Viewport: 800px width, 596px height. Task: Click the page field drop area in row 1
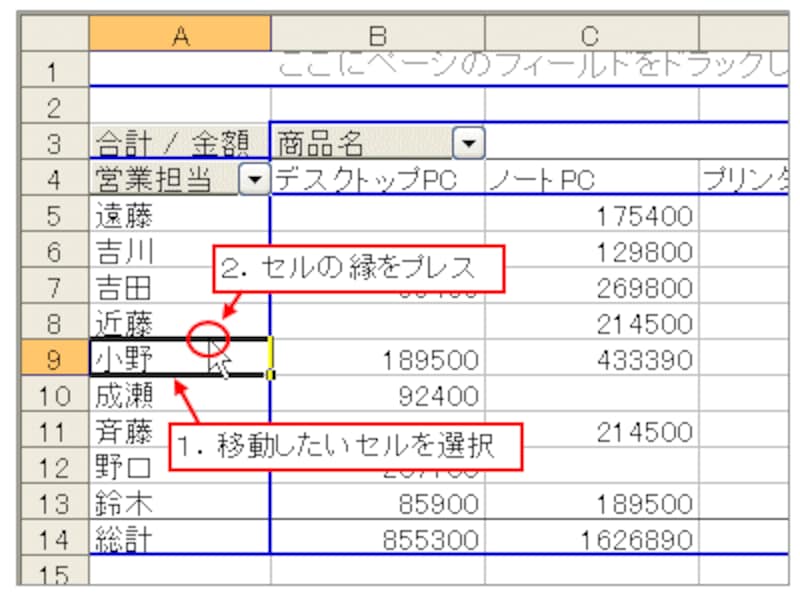500,69
